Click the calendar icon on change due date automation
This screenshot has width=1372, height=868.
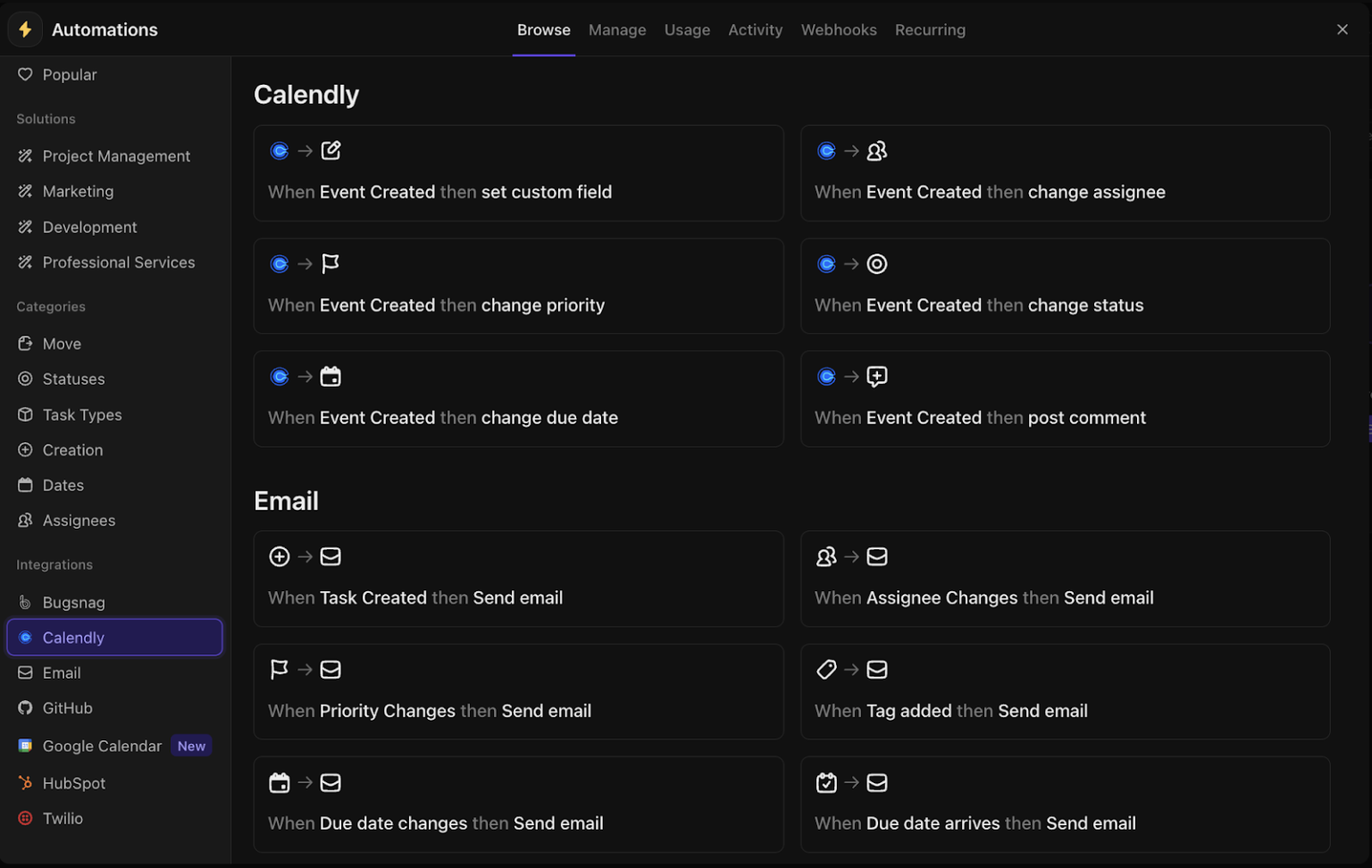tap(330, 376)
